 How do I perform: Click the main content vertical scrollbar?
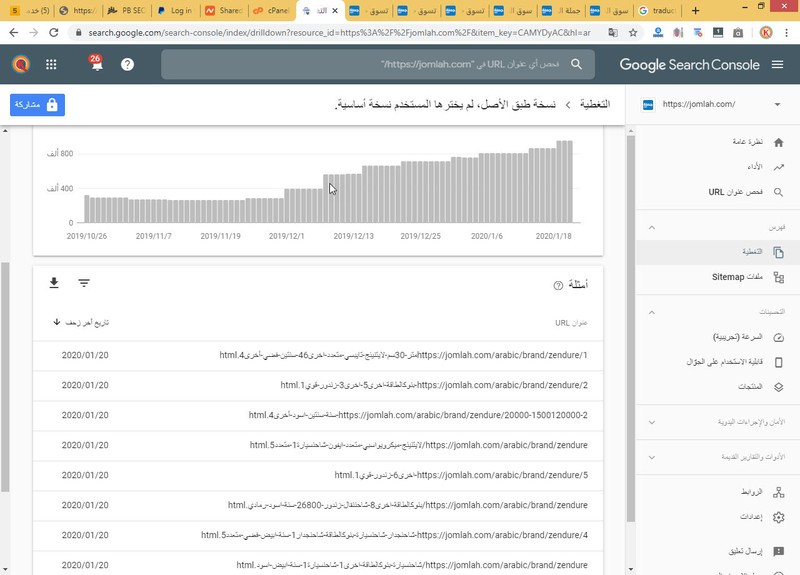pos(631,329)
